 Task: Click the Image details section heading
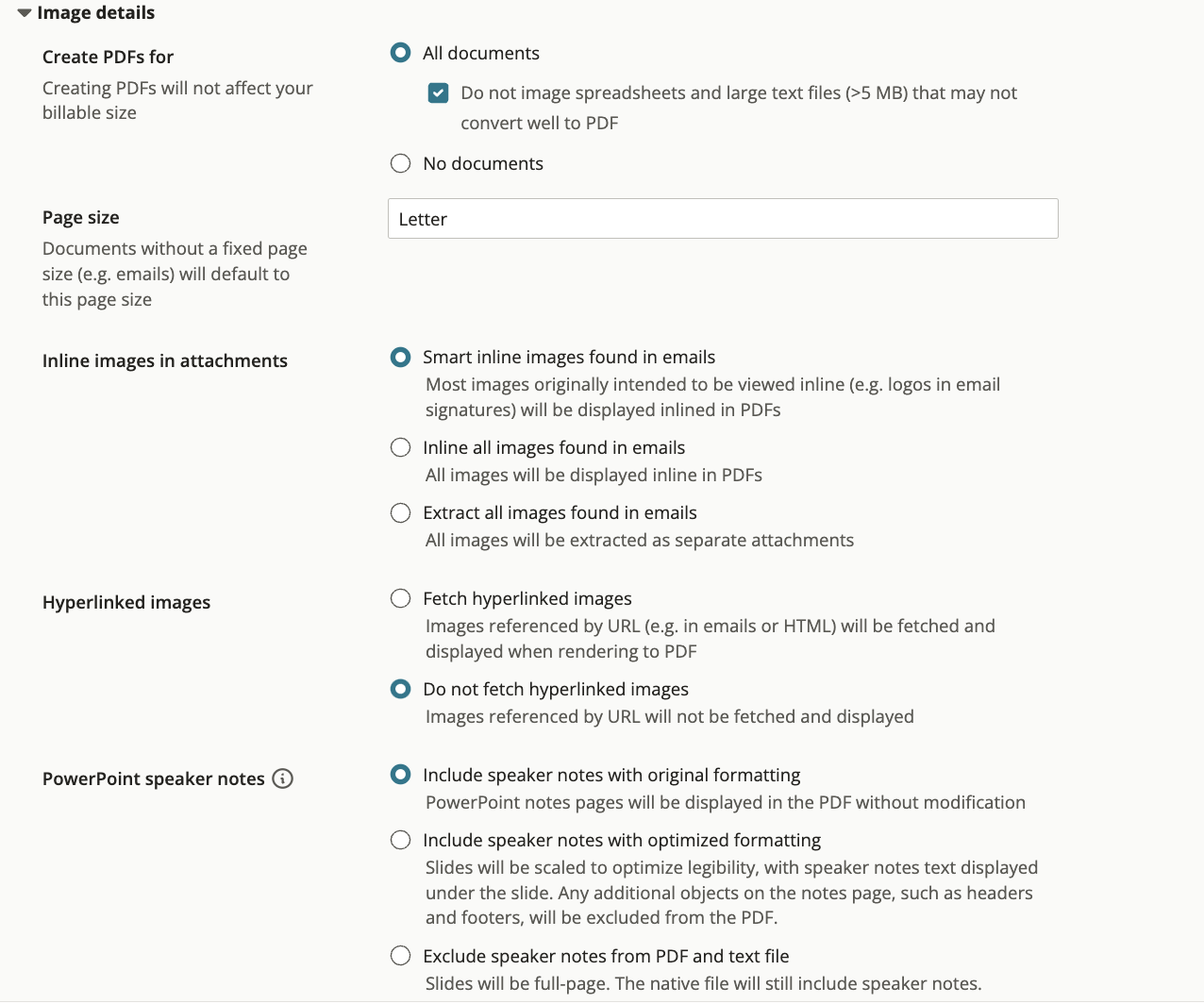point(95,13)
